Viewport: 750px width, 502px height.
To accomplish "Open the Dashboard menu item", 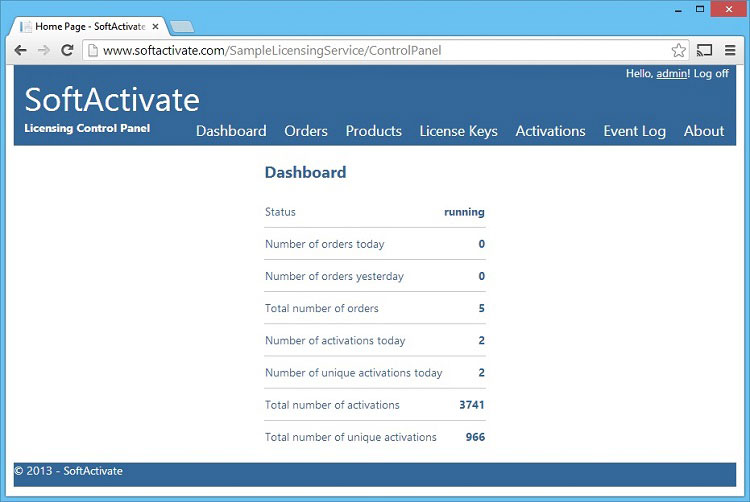I will pos(231,131).
